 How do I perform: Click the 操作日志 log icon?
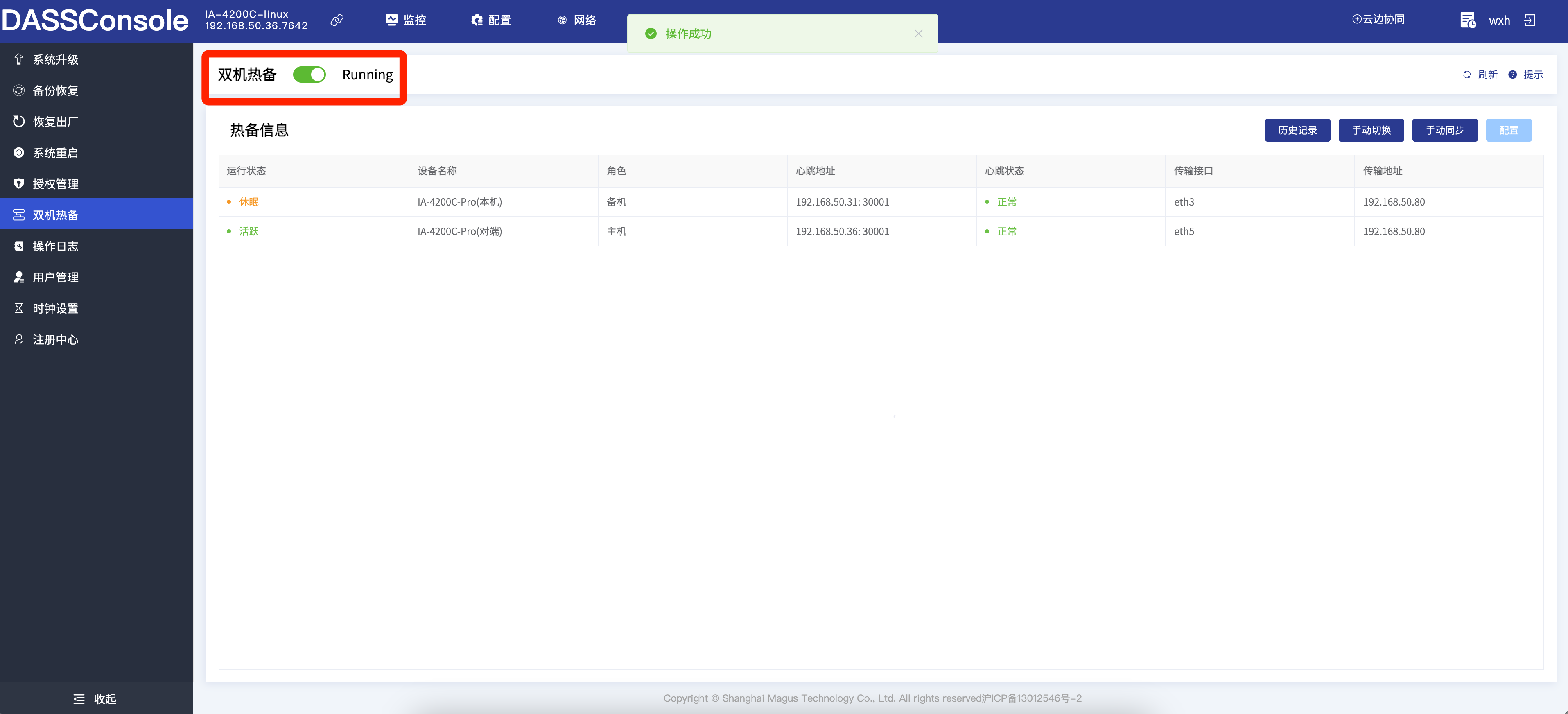click(x=19, y=245)
